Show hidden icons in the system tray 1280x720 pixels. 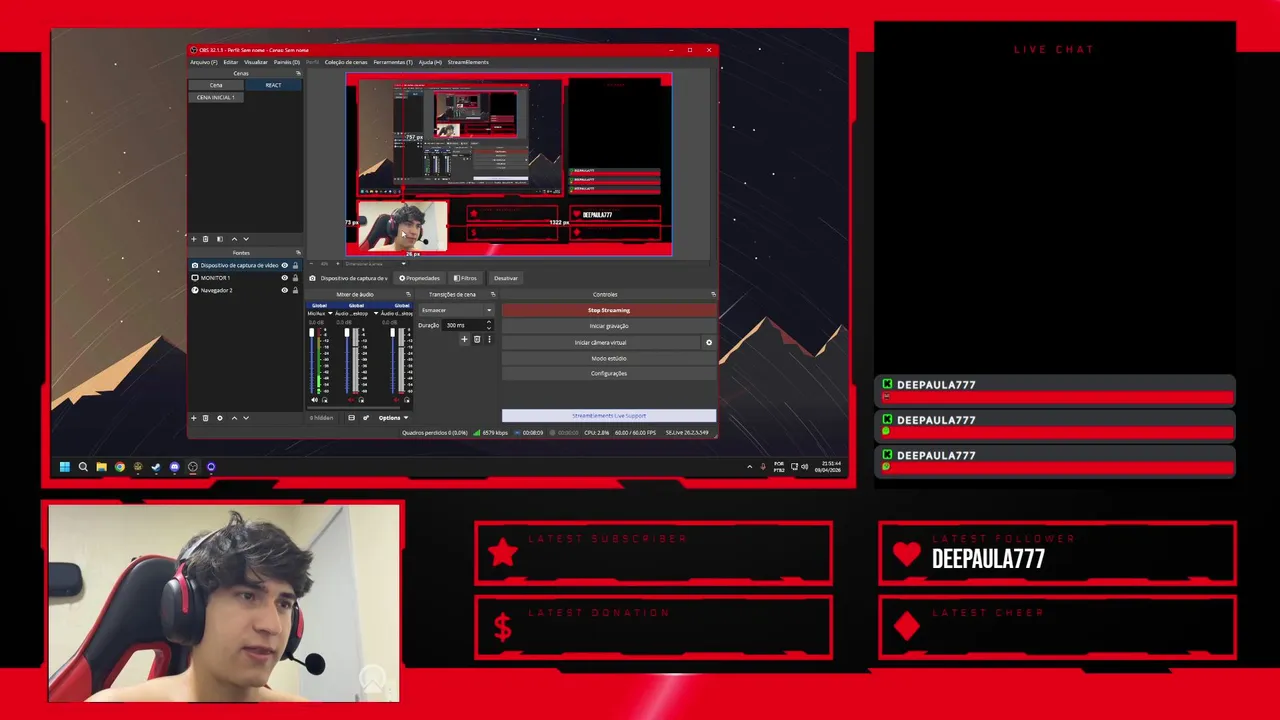click(749, 467)
